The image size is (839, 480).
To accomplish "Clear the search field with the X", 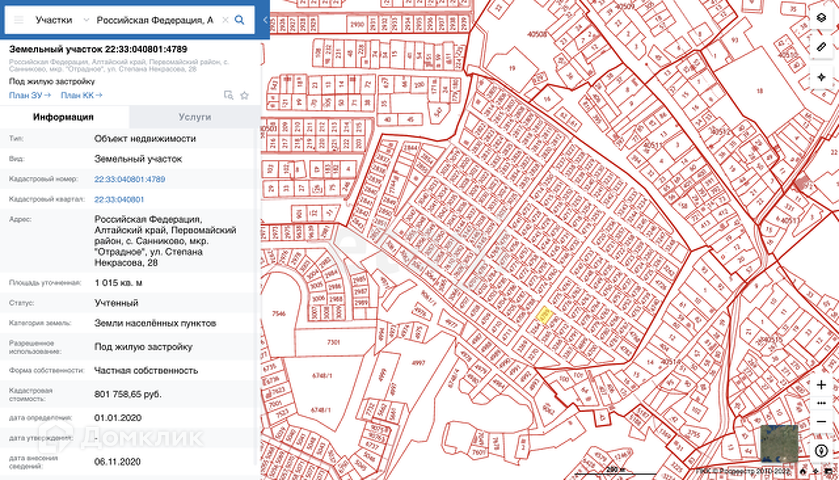I will pos(225,20).
